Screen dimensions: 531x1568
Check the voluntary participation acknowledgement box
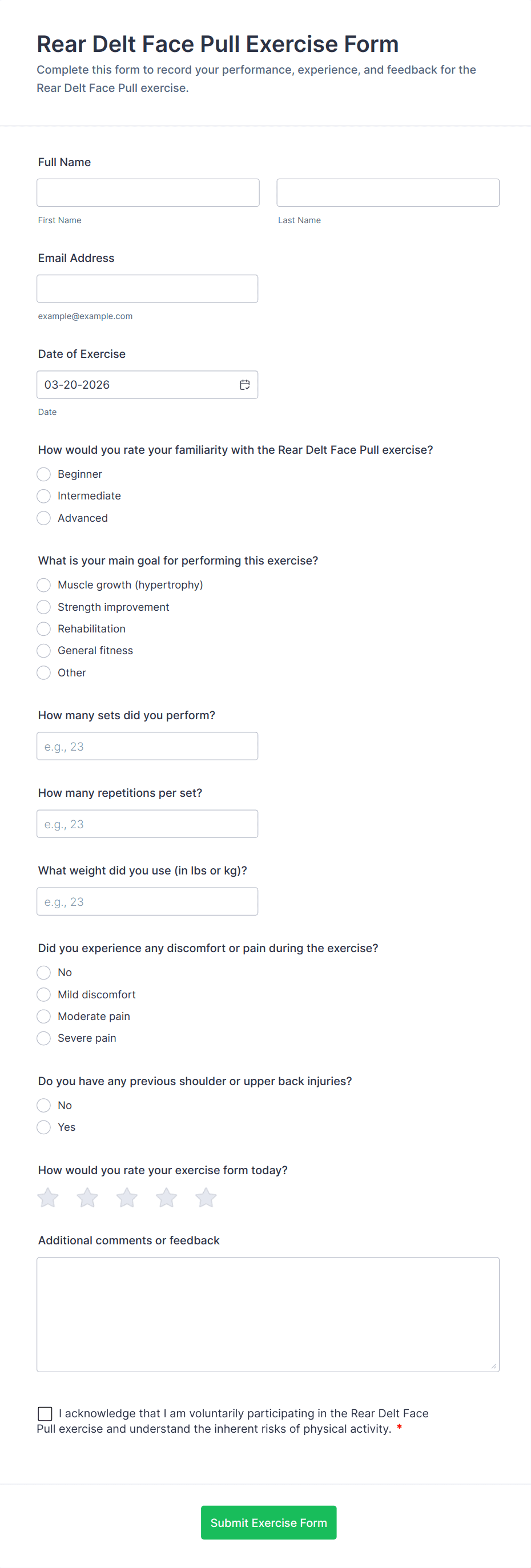(x=45, y=1413)
